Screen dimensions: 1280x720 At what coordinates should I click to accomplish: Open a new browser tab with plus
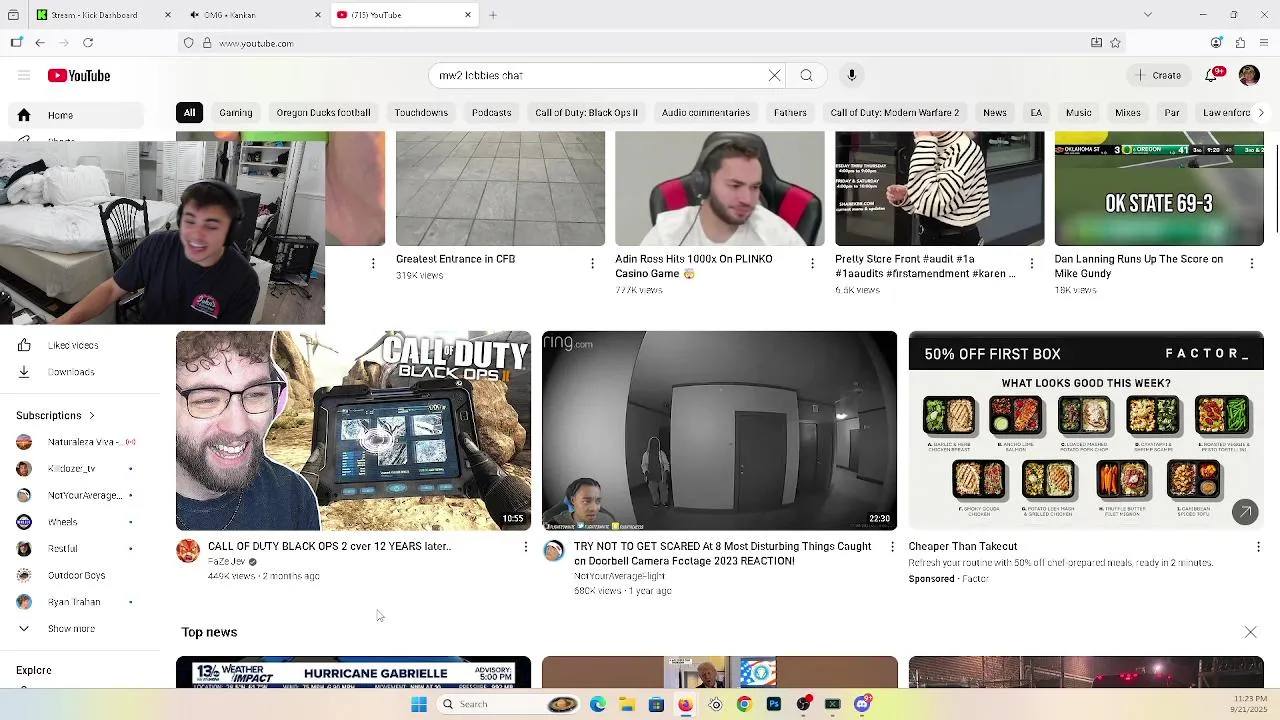[x=493, y=15]
